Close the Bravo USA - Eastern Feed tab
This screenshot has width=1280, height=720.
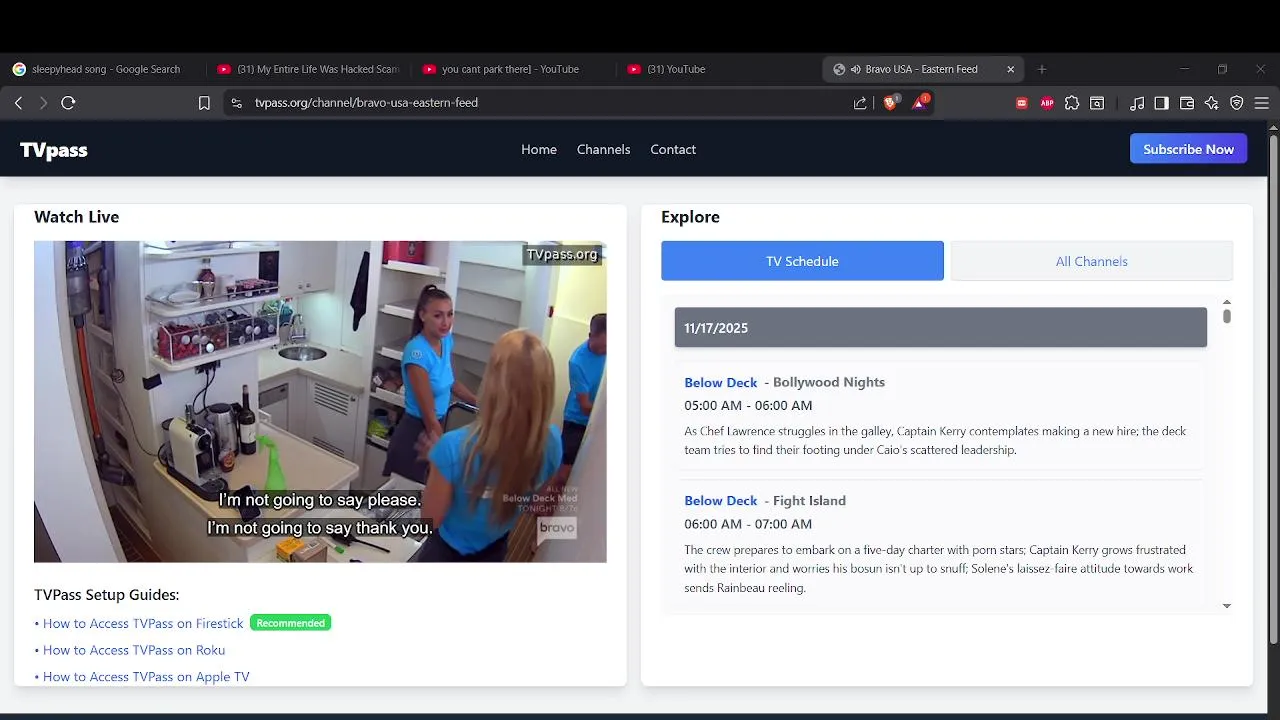(x=1010, y=69)
